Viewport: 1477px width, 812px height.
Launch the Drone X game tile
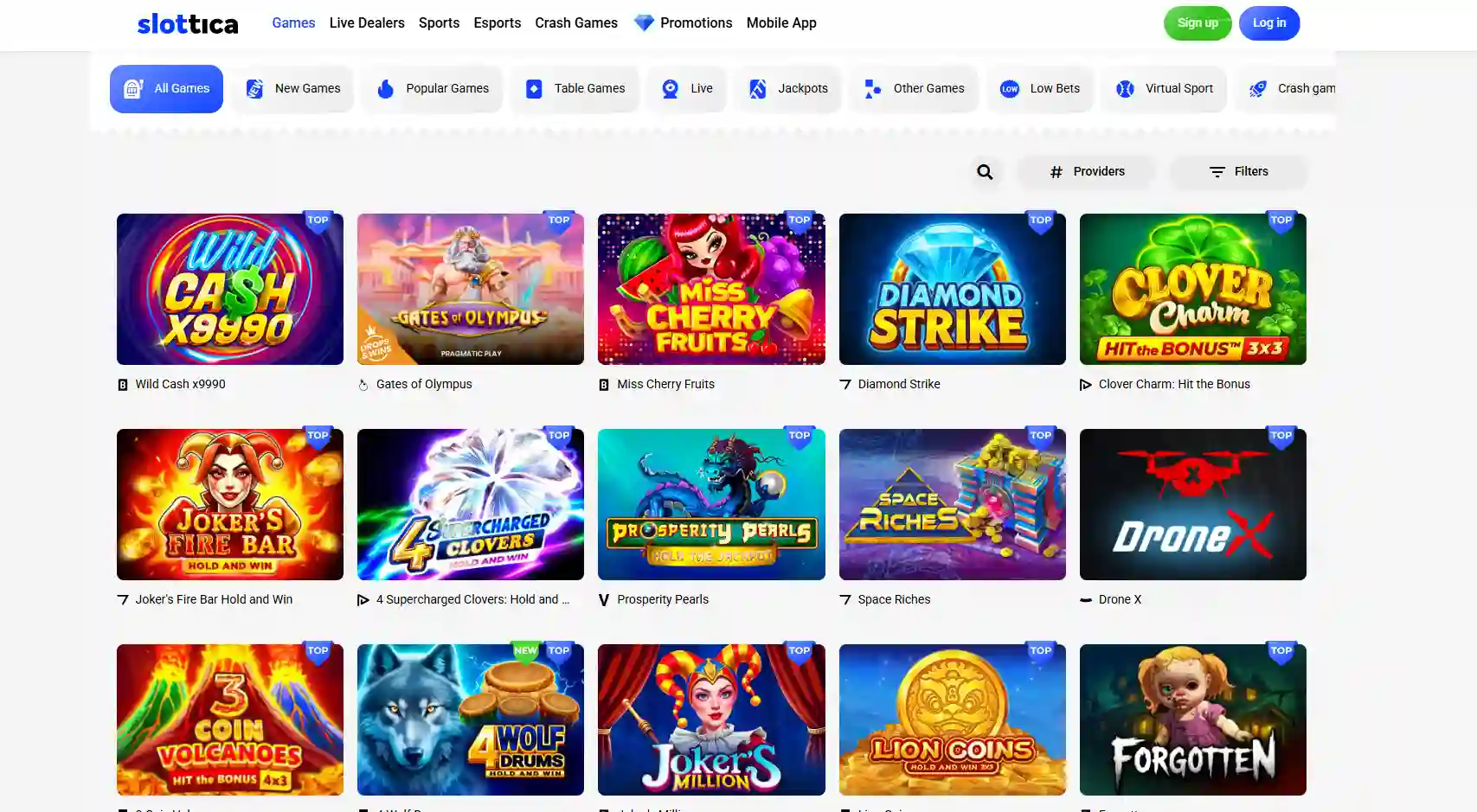point(1193,504)
